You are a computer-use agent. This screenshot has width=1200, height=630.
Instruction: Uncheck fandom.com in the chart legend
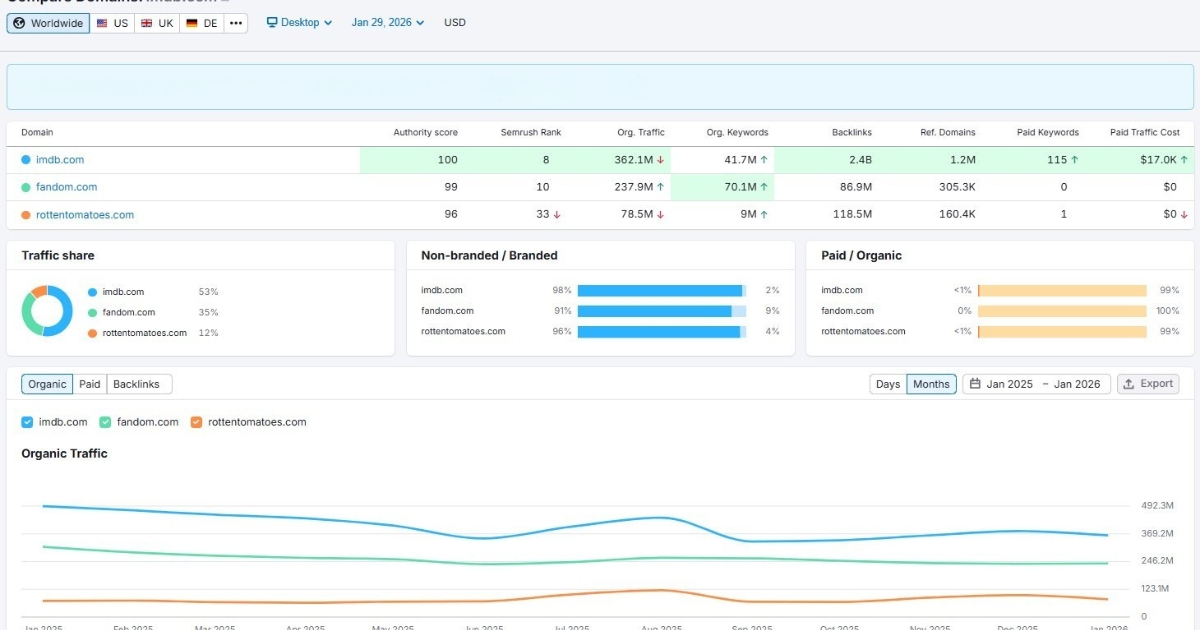coord(104,421)
